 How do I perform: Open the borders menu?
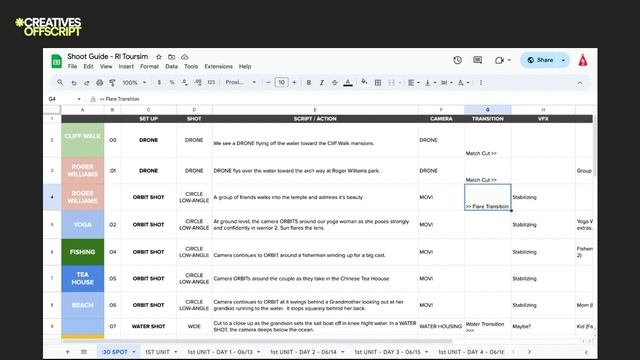[x=378, y=82]
